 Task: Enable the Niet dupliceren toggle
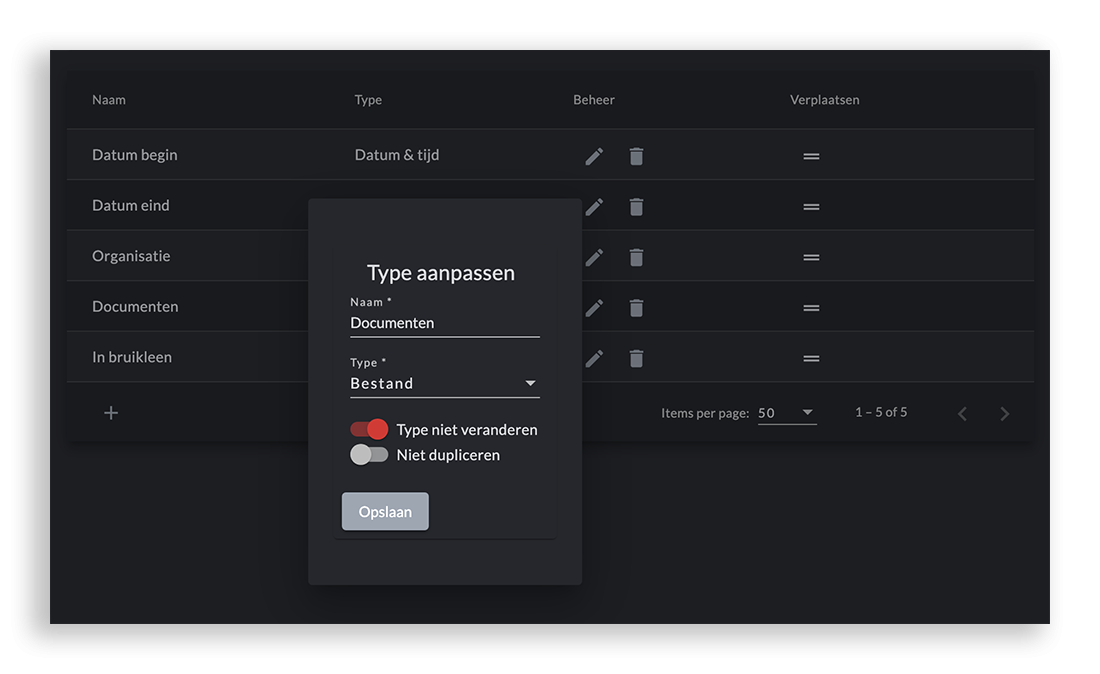(x=369, y=454)
